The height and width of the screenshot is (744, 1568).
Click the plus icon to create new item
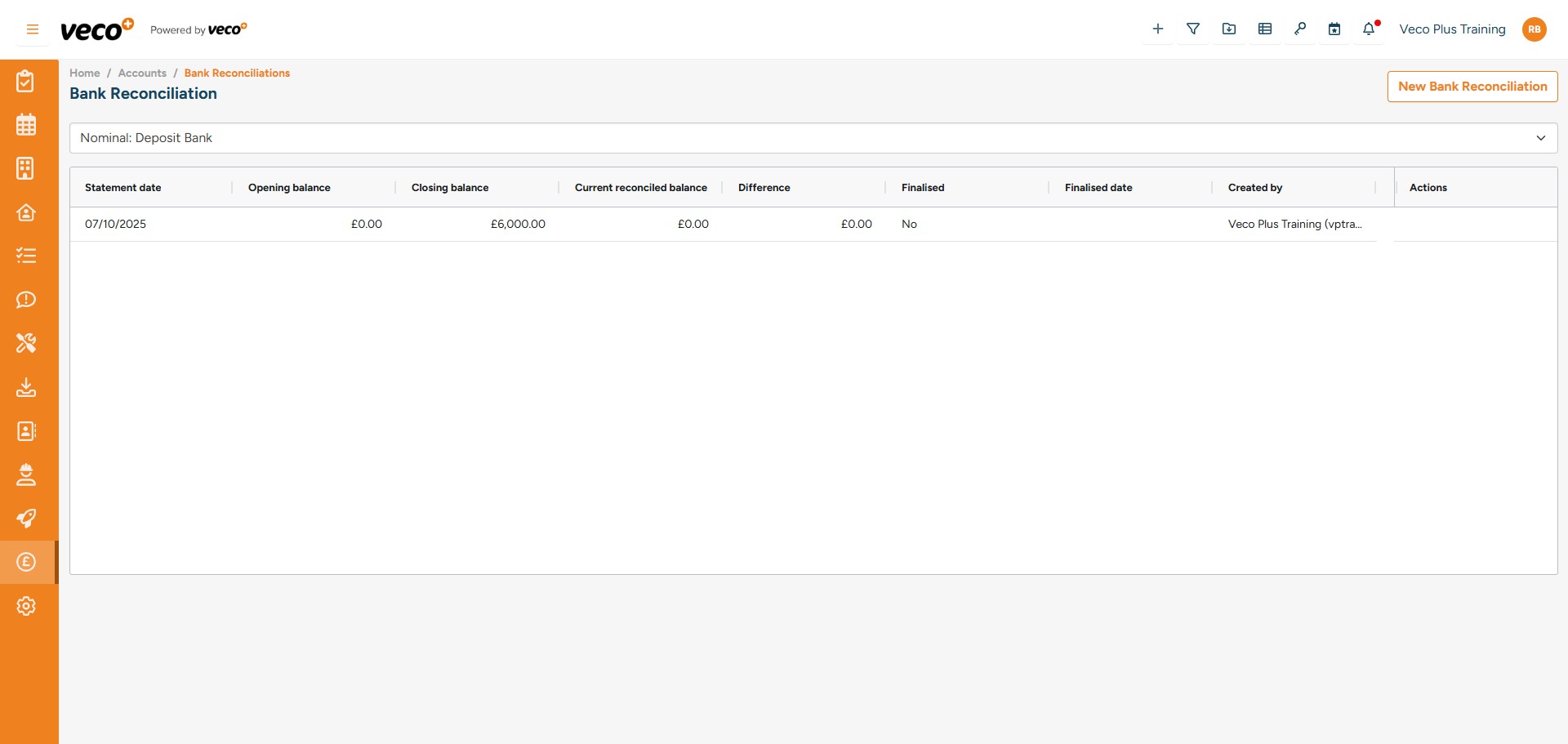point(1157,29)
